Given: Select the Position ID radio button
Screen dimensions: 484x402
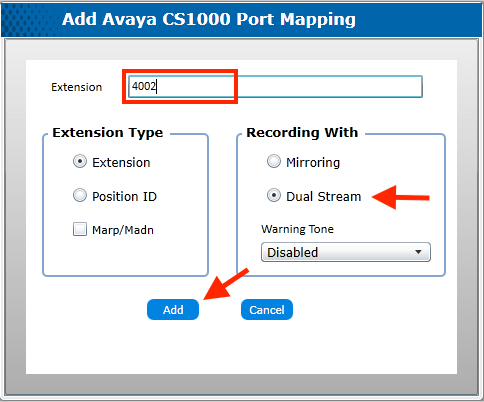Looking at the screenshot, I should click(x=80, y=195).
